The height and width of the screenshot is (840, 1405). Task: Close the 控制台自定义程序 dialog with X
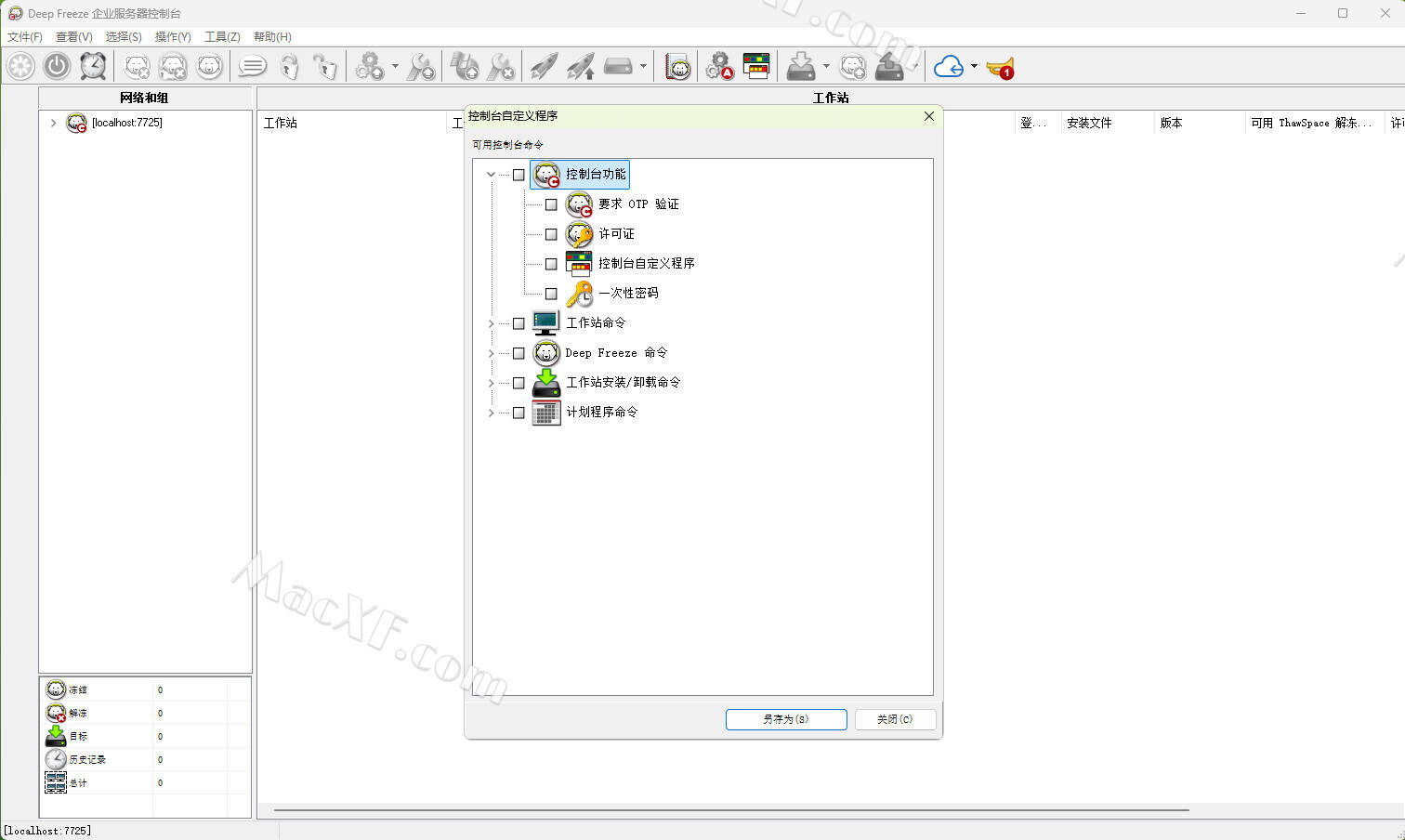click(x=929, y=116)
